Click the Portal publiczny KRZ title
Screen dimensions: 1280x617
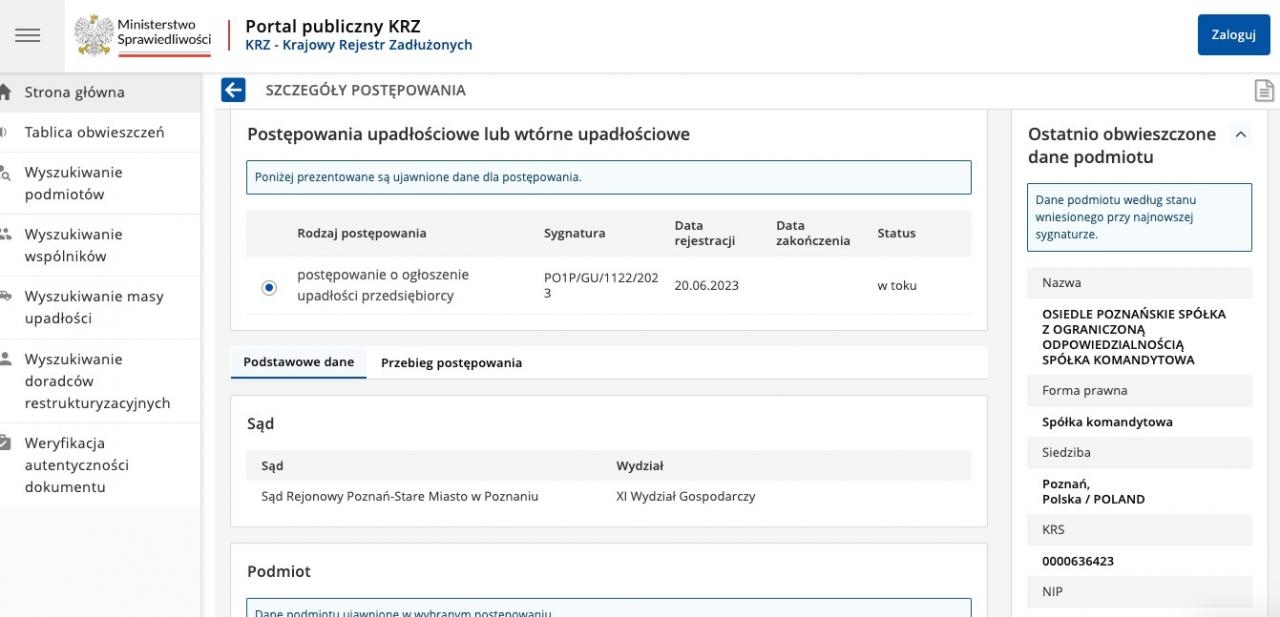pos(332,26)
